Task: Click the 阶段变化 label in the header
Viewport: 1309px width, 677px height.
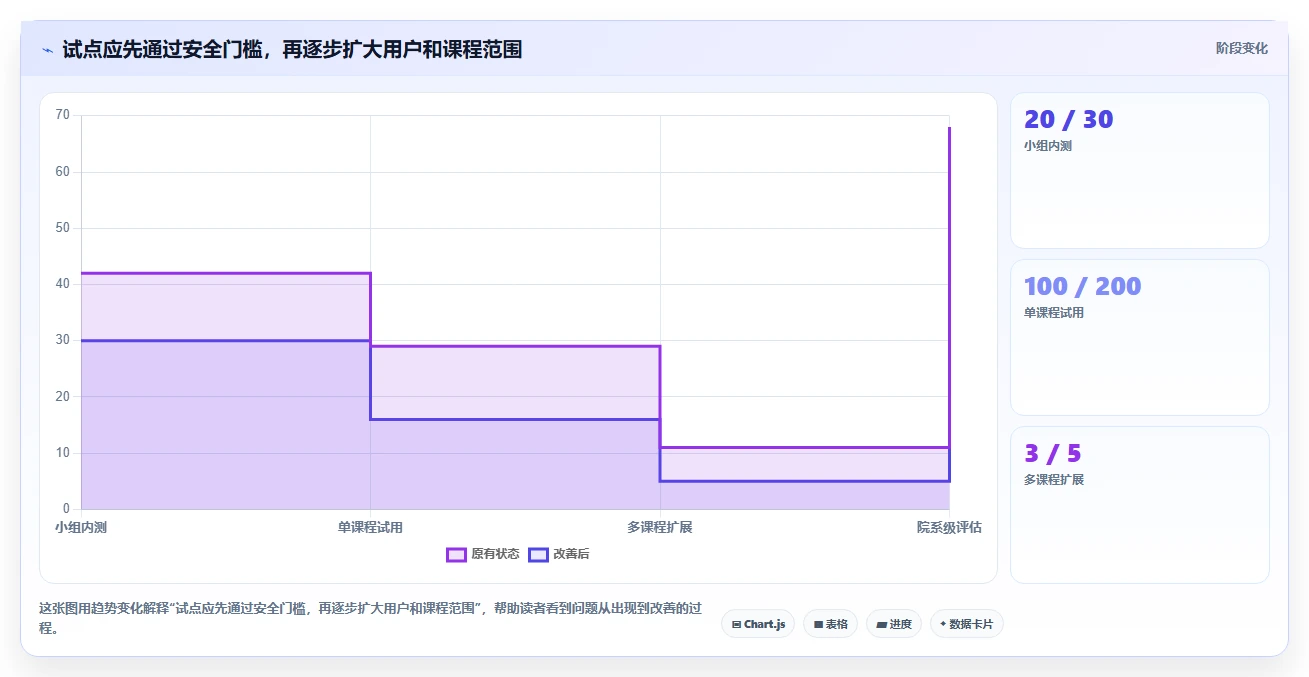Action: [x=1242, y=48]
